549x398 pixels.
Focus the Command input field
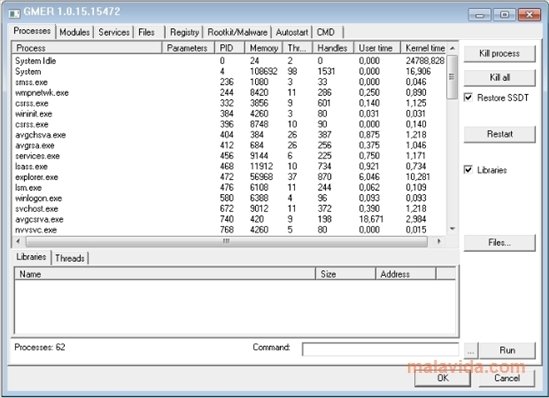tap(380, 349)
